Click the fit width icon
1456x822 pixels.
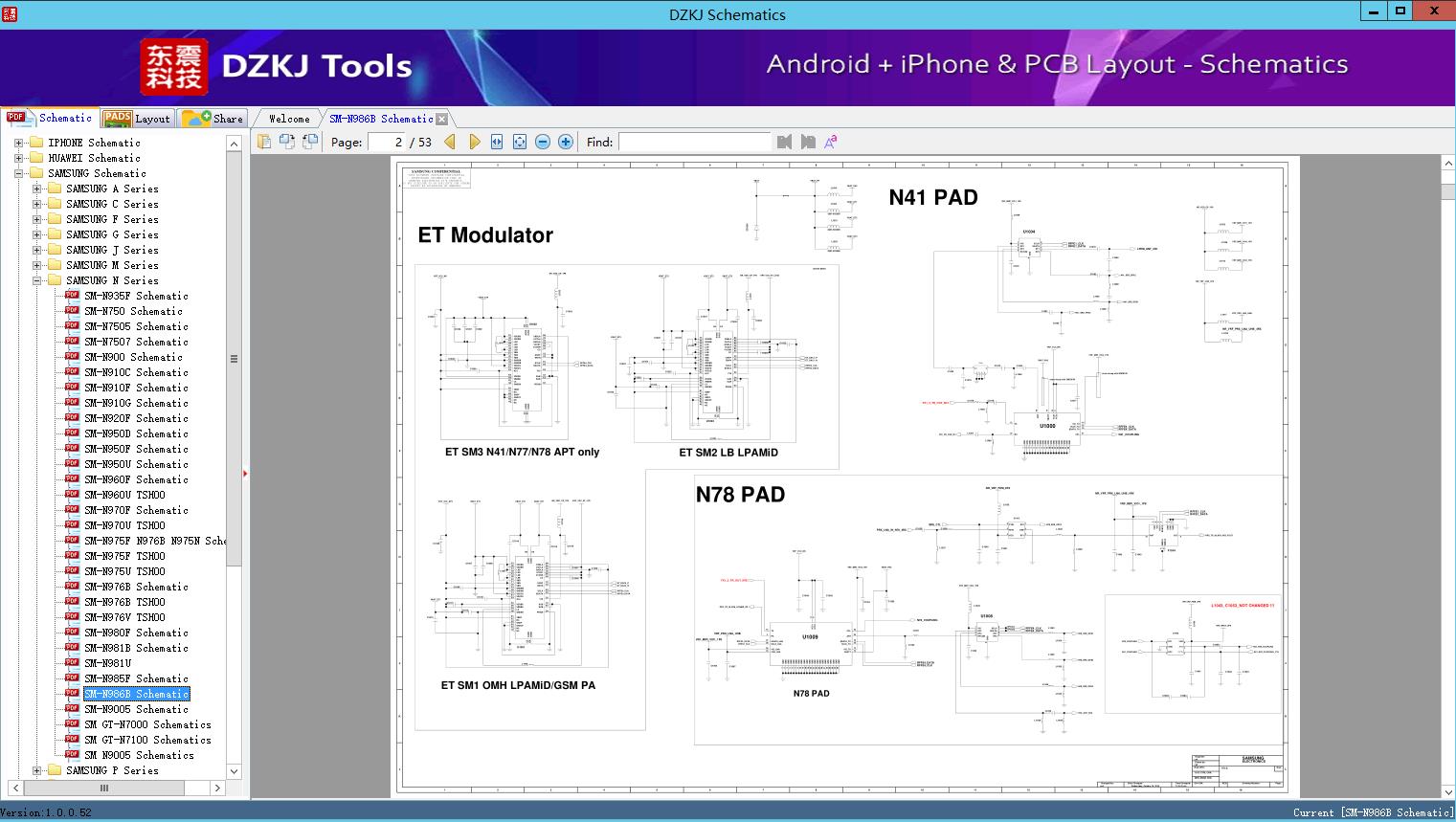(497, 142)
